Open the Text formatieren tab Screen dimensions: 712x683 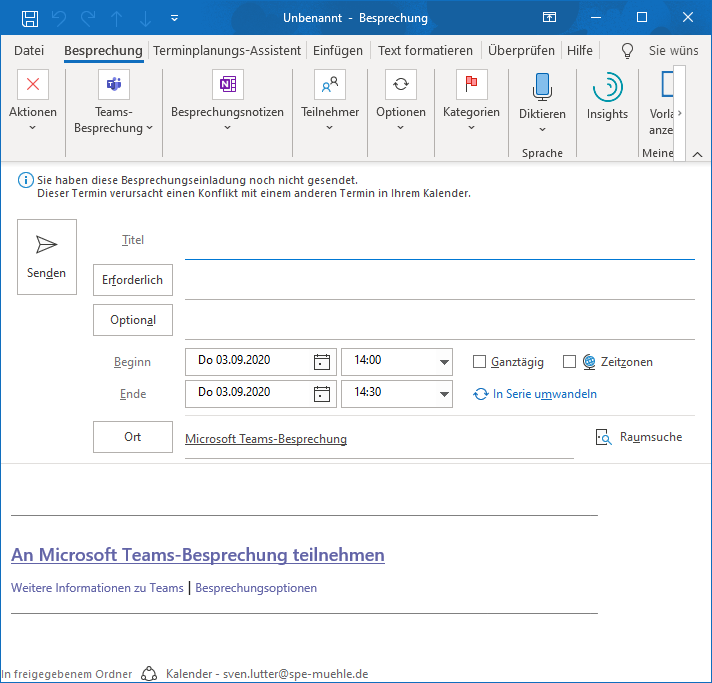(x=425, y=50)
